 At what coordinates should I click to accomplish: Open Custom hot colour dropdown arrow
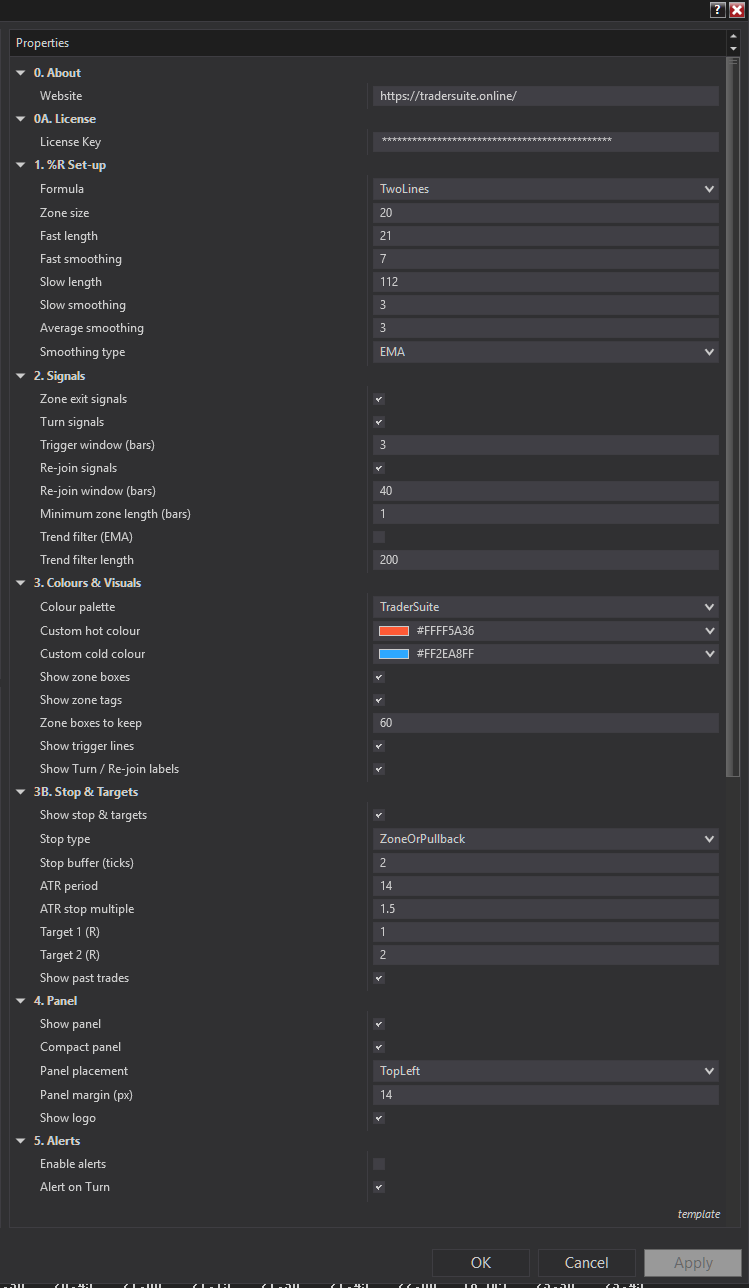pos(710,631)
